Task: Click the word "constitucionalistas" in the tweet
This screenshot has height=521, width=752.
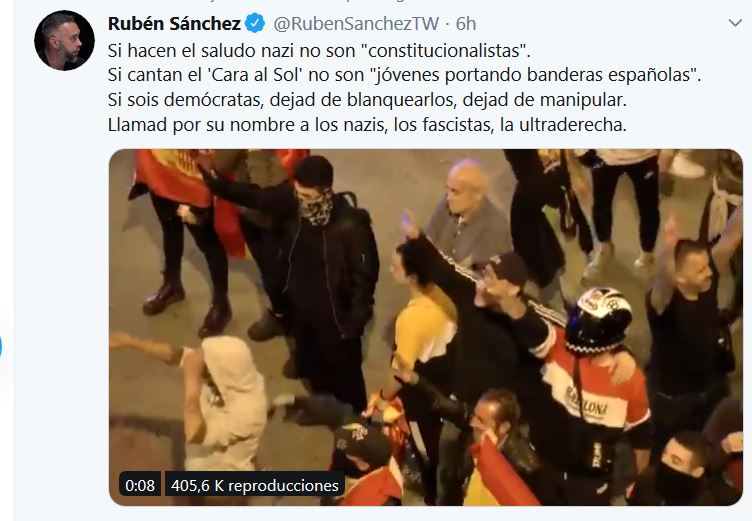Action: [x=444, y=50]
